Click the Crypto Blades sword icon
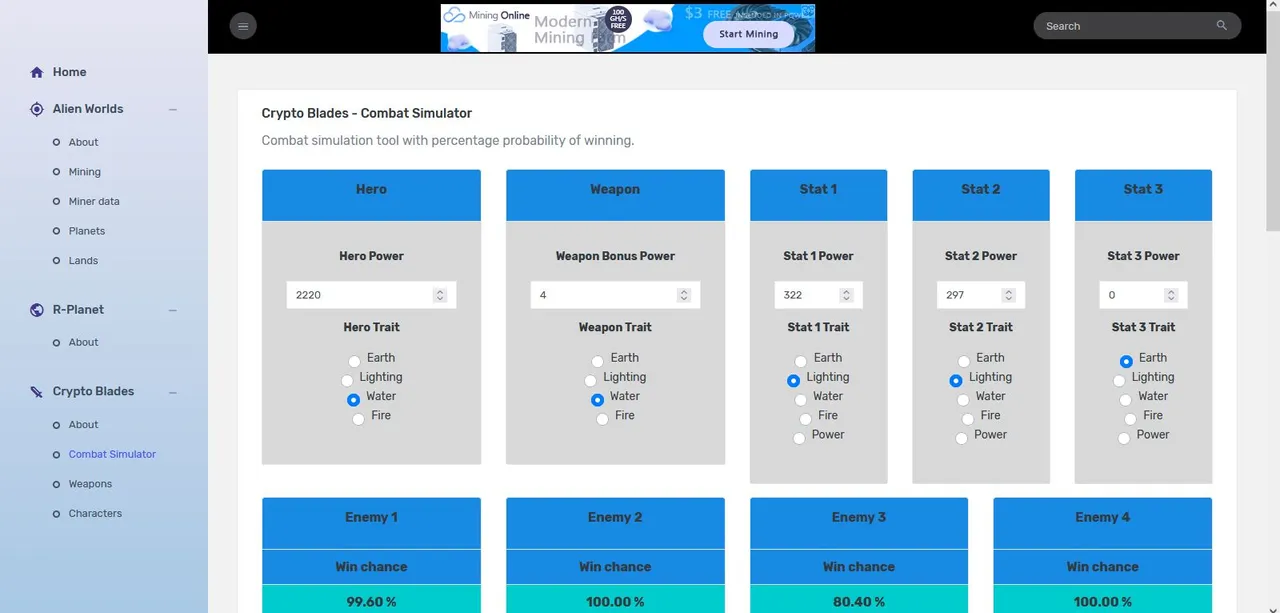 pos(37,392)
